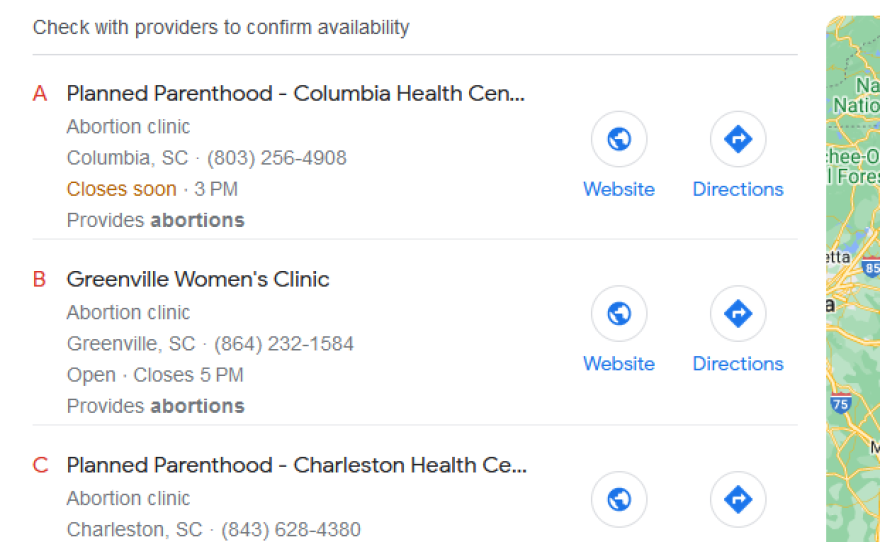Click the Directions text label for Greenville listing

click(x=738, y=364)
